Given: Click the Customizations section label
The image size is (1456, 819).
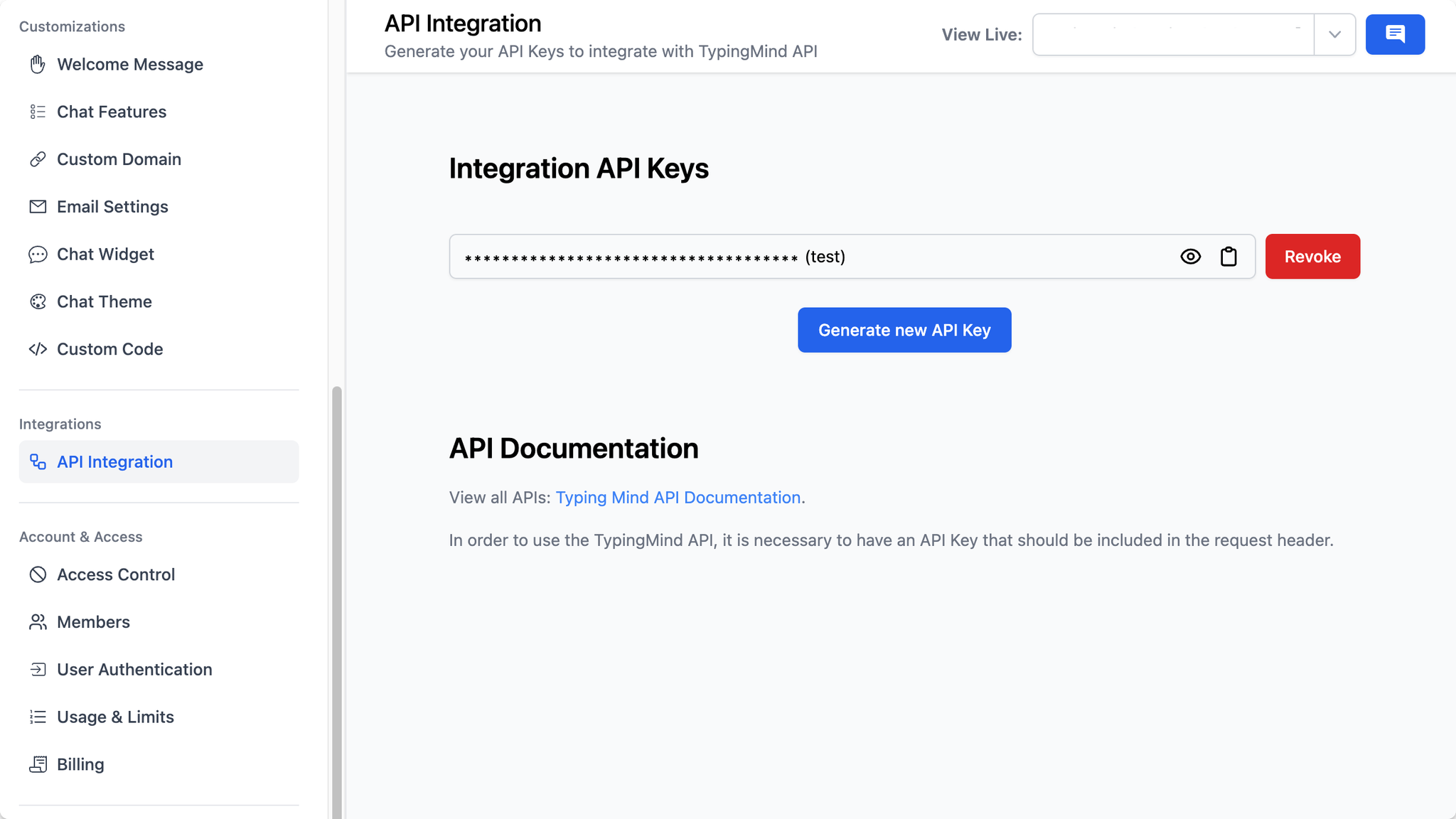Looking at the screenshot, I should pos(72,26).
